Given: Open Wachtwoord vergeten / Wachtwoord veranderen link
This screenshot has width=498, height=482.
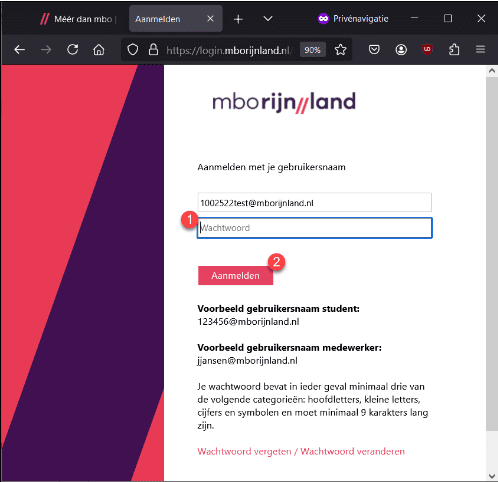Looking at the screenshot, I should point(301,451).
